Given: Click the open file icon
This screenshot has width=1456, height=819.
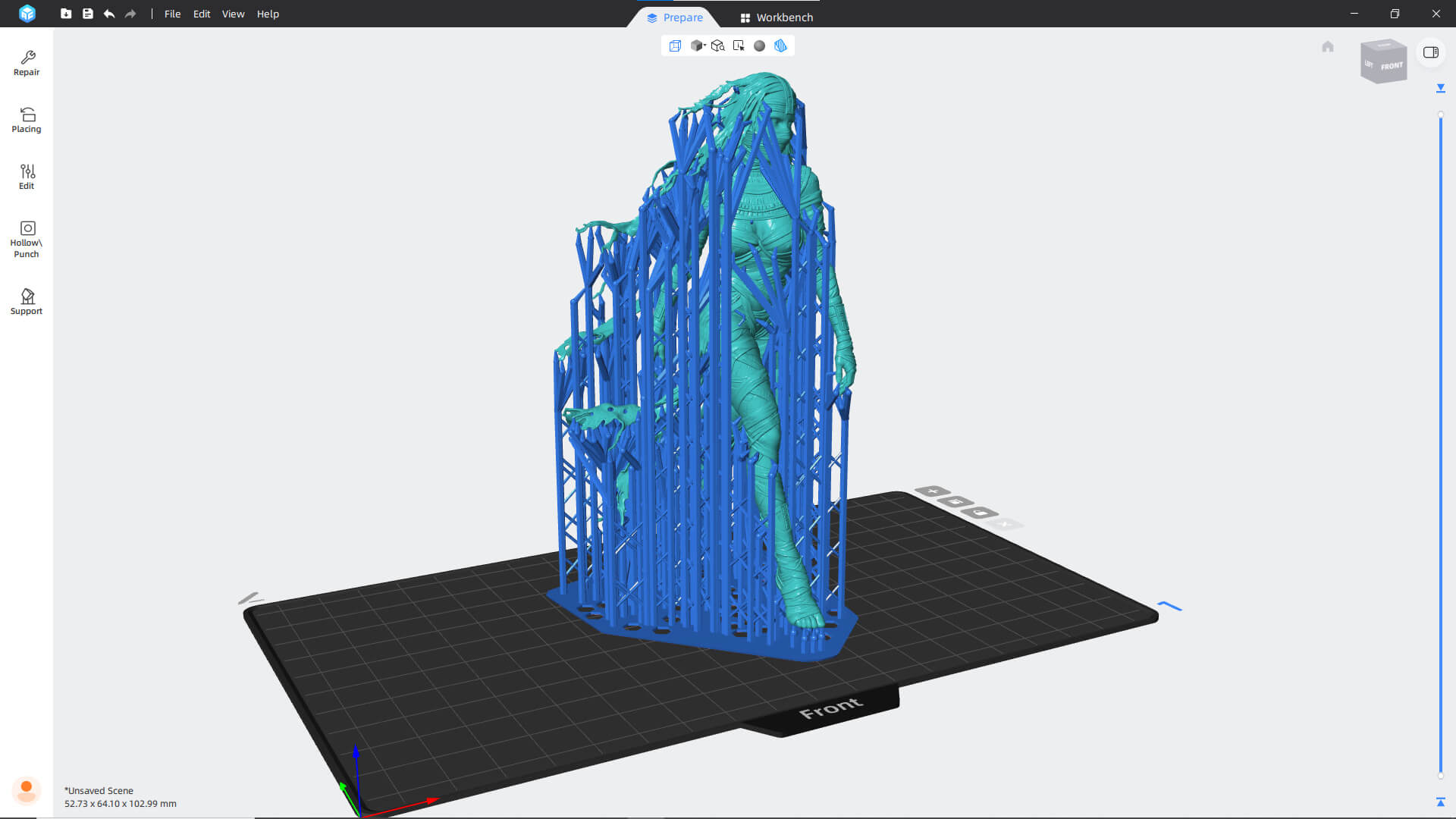Looking at the screenshot, I should [x=66, y=14].
